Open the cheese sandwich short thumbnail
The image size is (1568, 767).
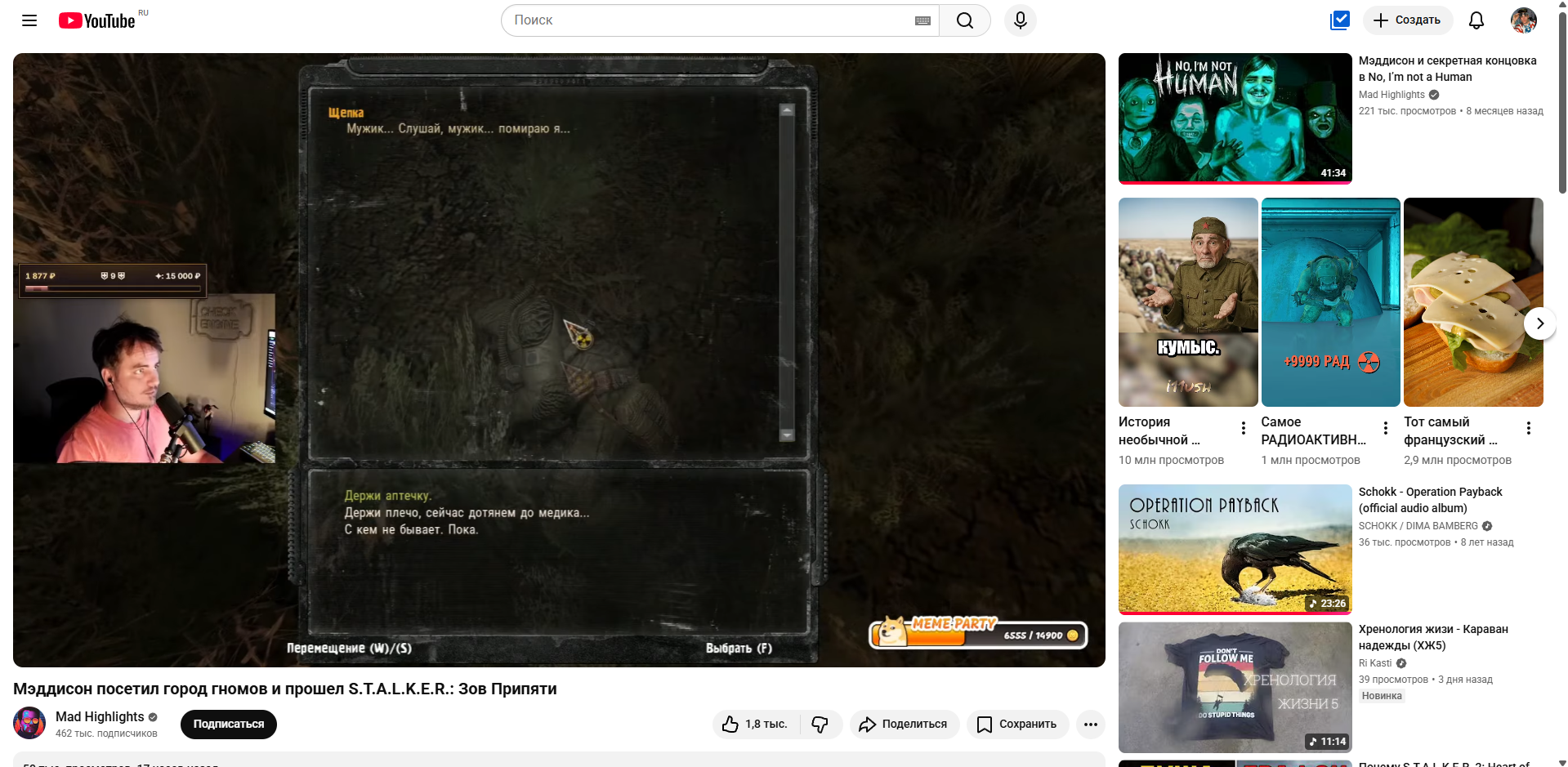[1473, 302]
